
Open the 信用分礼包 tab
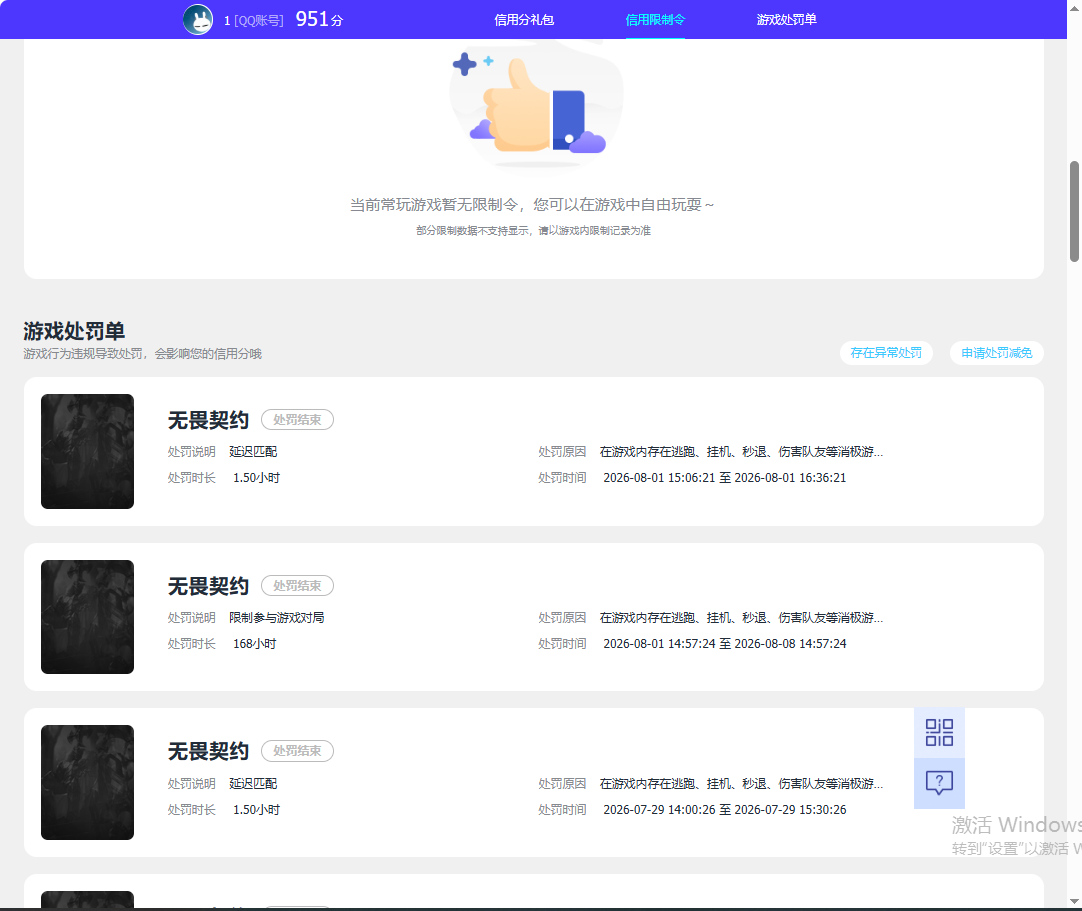[524, 19]
